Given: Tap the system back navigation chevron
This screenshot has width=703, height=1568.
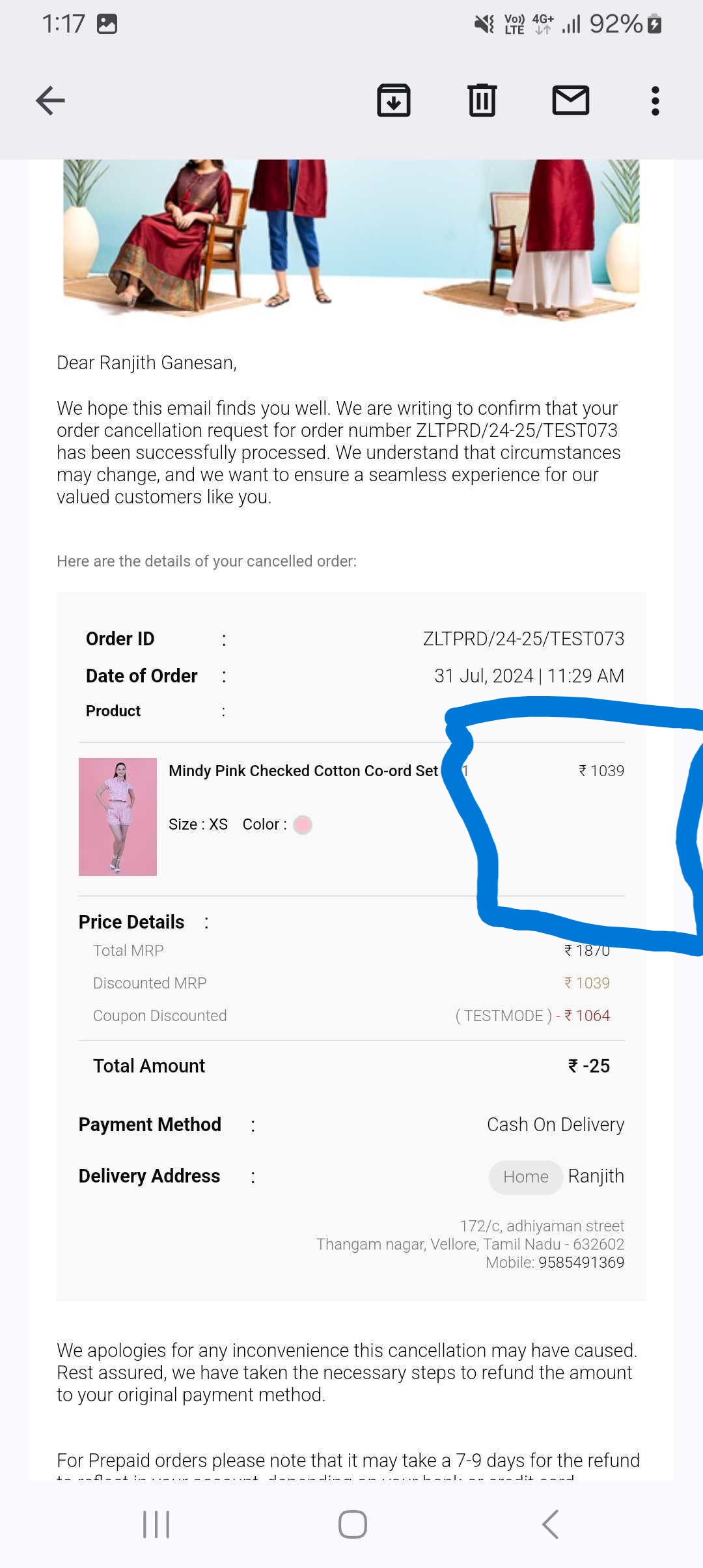Looking at the screenshot, I should click(x=550, y=1524).
